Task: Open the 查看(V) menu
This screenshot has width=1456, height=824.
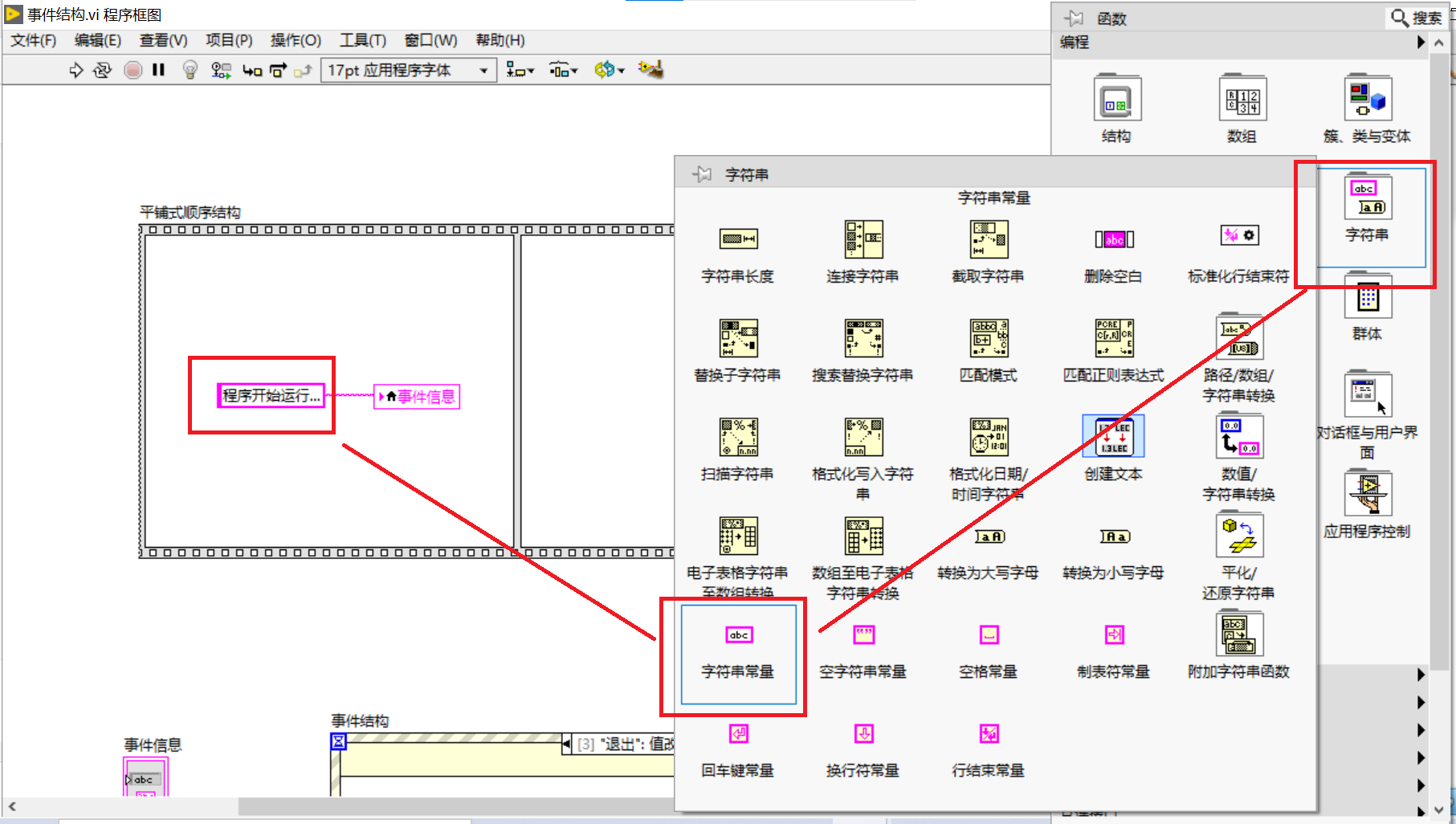Action: coord(164,40)
